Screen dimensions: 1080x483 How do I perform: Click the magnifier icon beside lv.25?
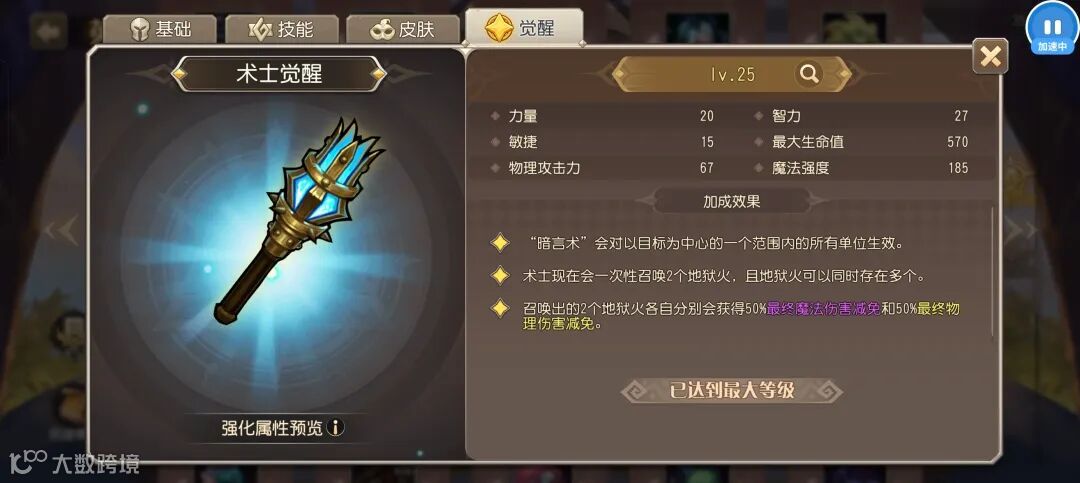(809, 74)
